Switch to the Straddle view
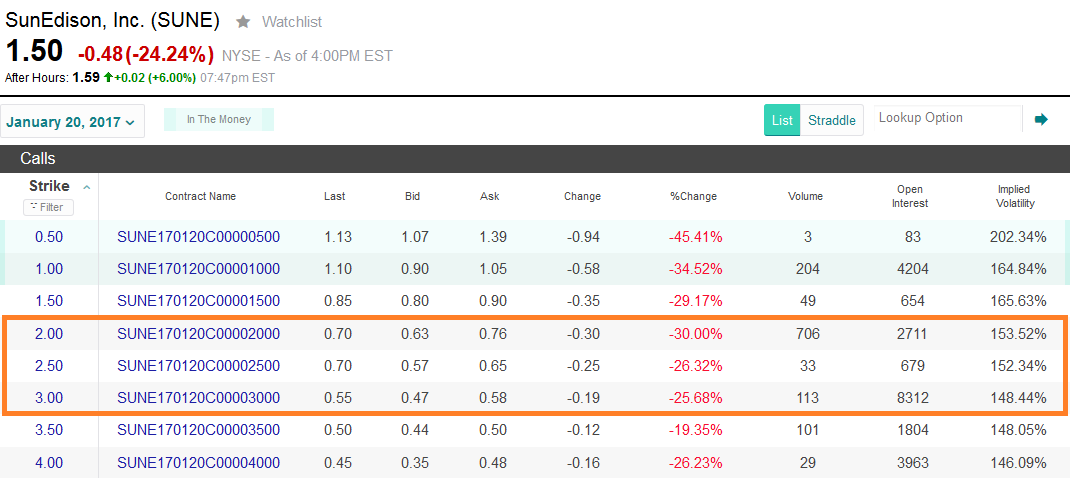The image size is (1071, 478). click(x=831, y=120)
